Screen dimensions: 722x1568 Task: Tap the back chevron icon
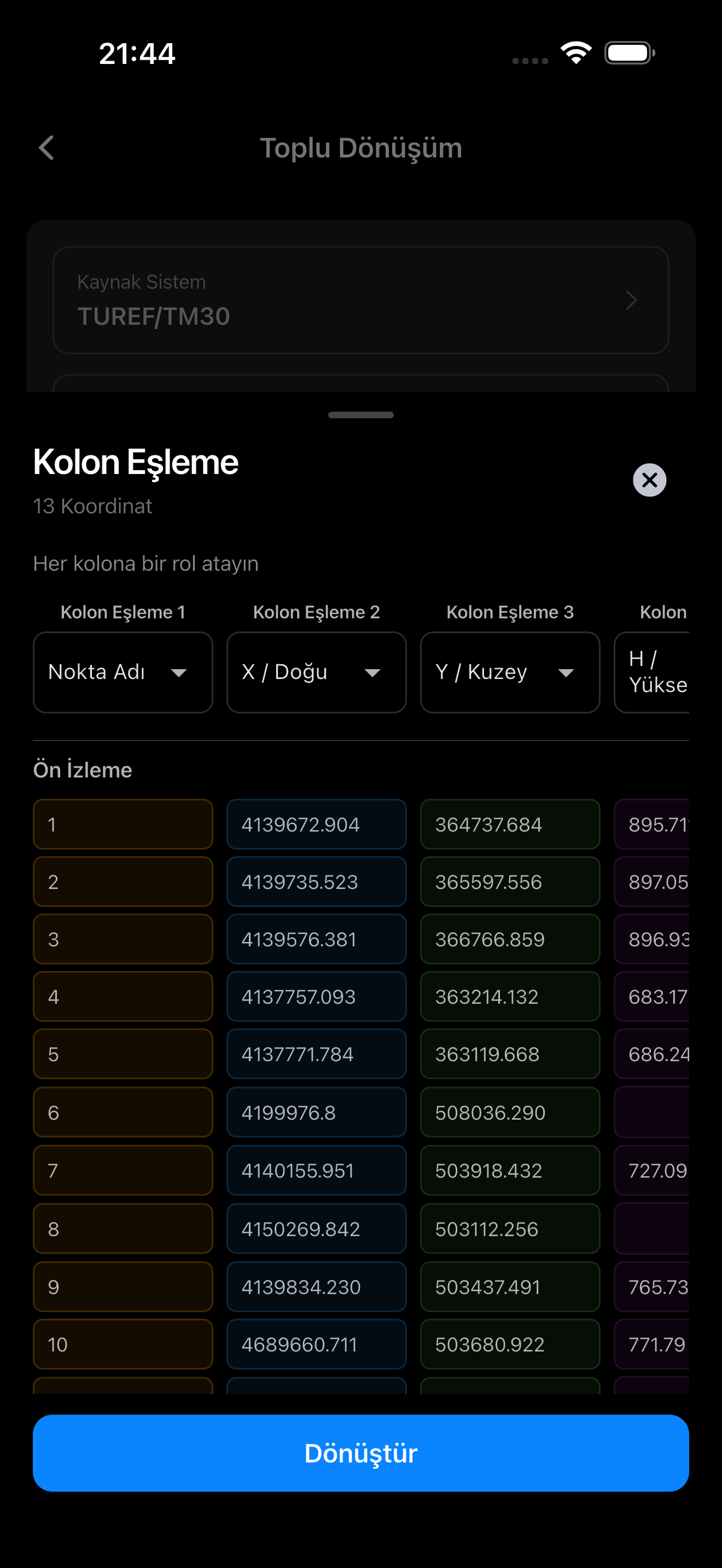coord(47,148)
